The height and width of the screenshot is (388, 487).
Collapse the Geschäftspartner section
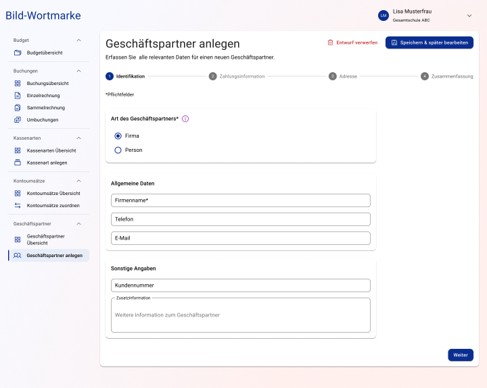coord(79,224)
